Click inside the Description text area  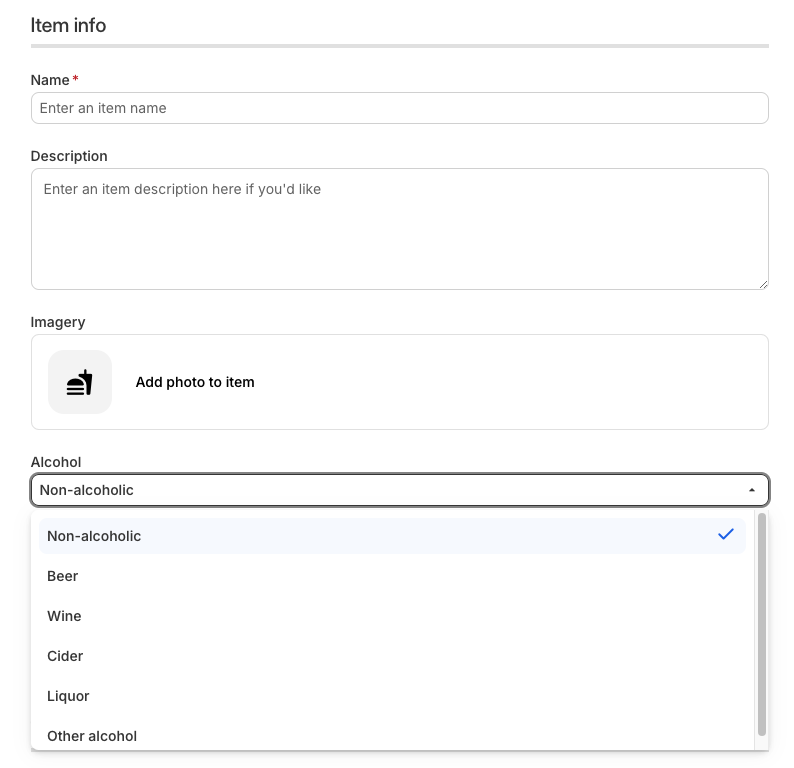pos(400,229)
